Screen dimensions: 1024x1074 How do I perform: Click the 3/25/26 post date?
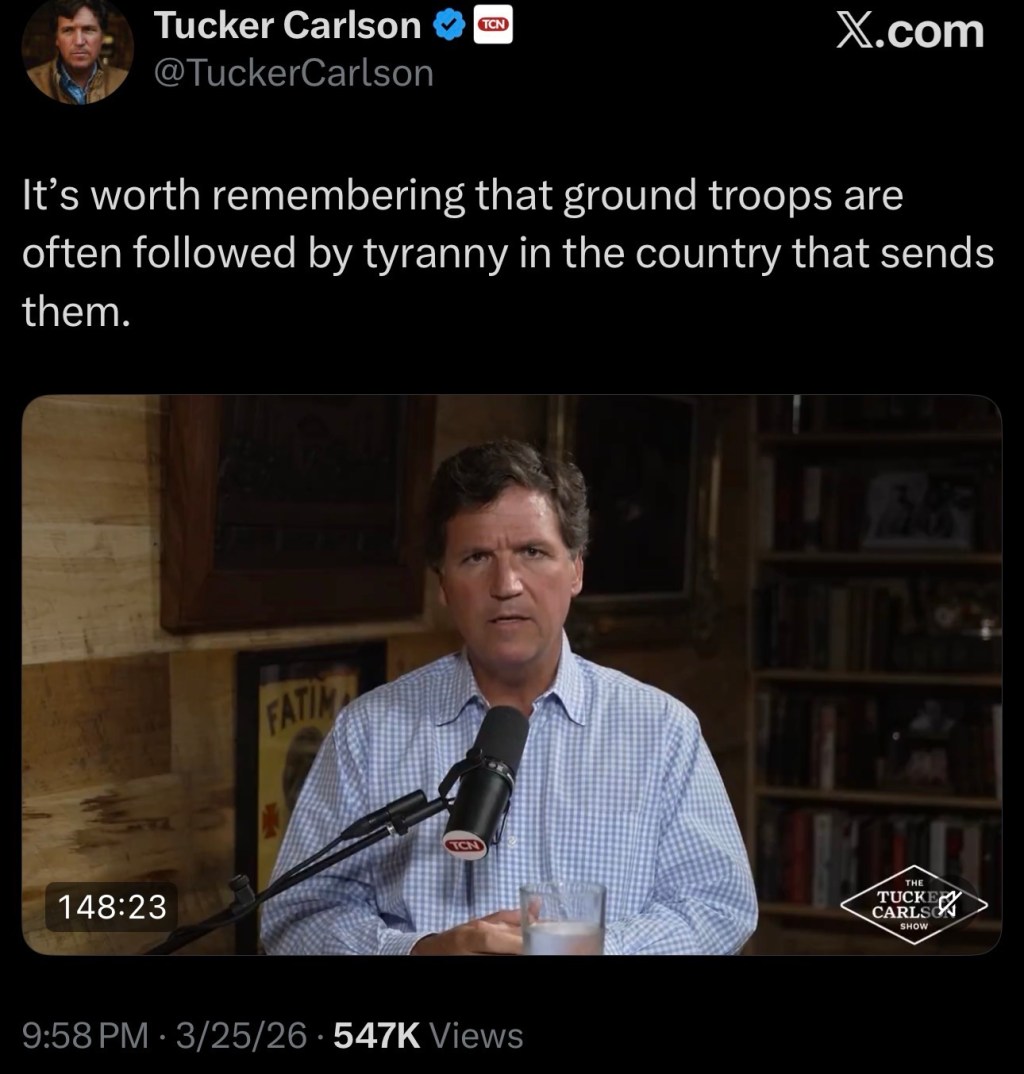point(241,1035)
